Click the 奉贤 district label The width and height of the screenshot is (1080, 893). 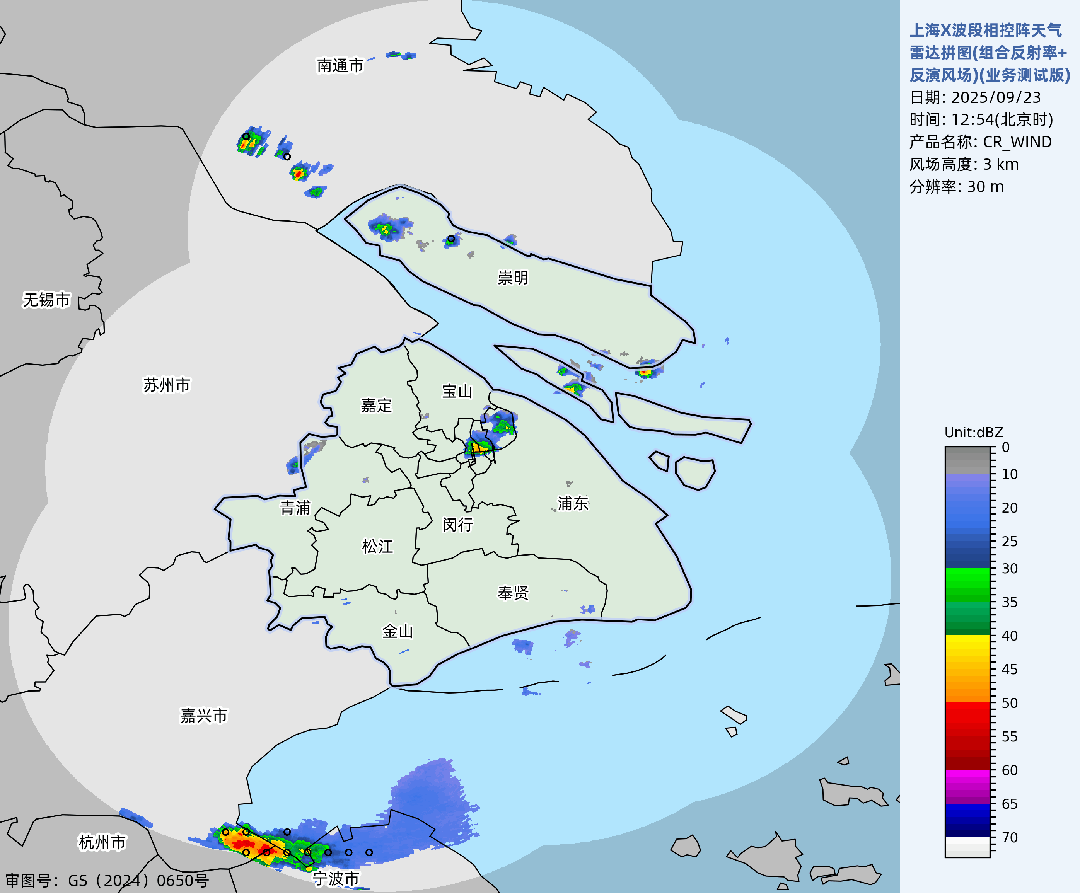pos(513,593)
